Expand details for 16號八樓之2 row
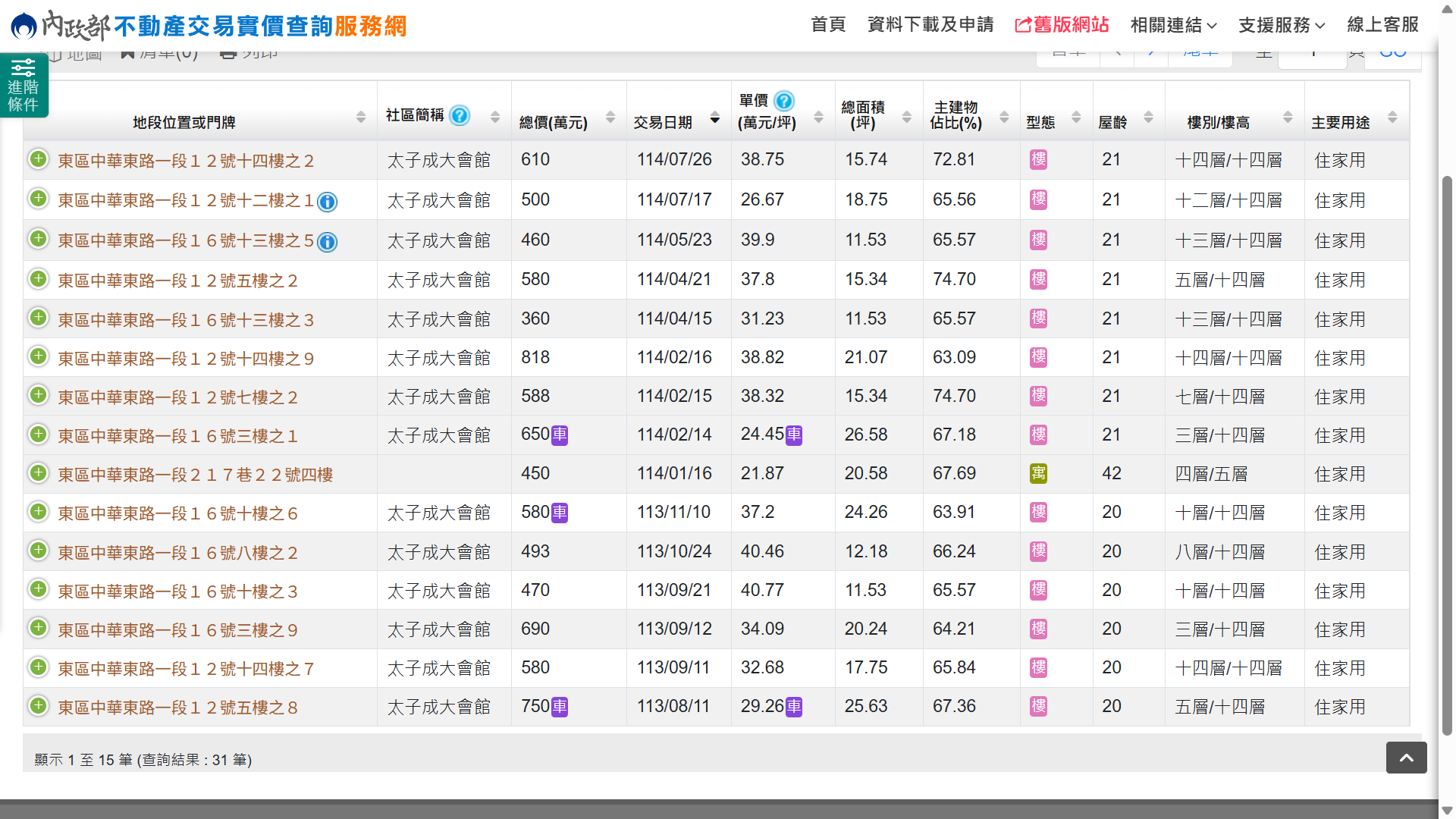Image resolution: width=1456 pixels, height=819 pixels. point(38,551)
